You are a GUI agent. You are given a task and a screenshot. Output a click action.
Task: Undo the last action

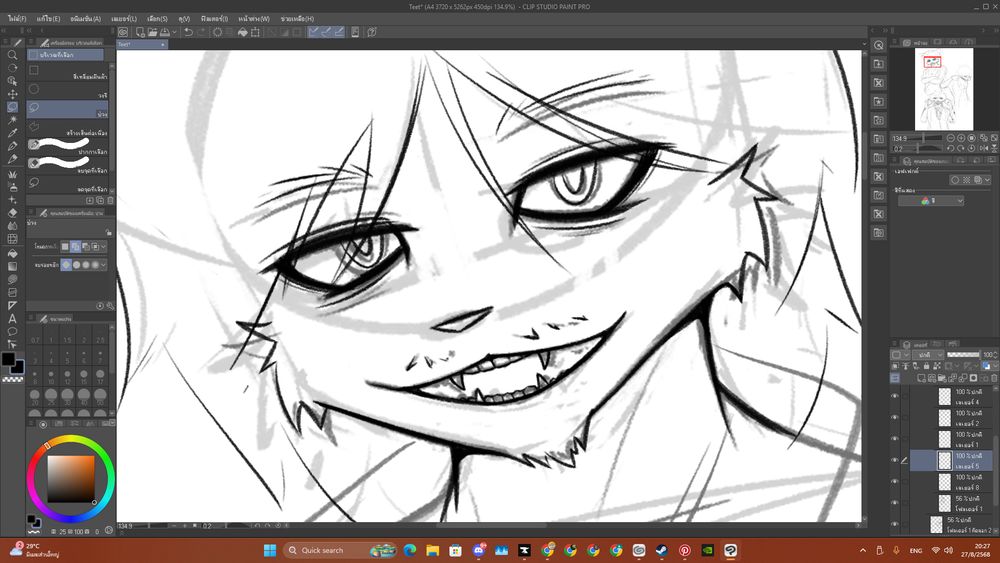pos(189,32)
